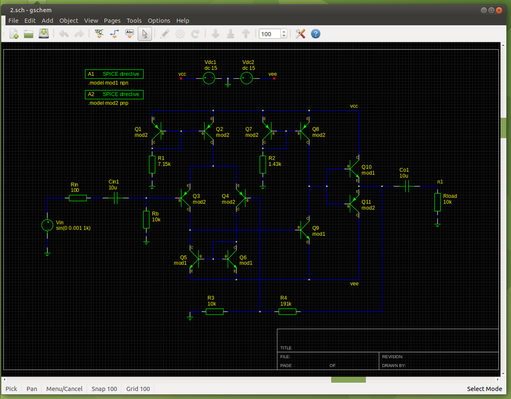Select resistor Rb 10k
The height and width of the screenshot is (399, 511).
[146, 220]
